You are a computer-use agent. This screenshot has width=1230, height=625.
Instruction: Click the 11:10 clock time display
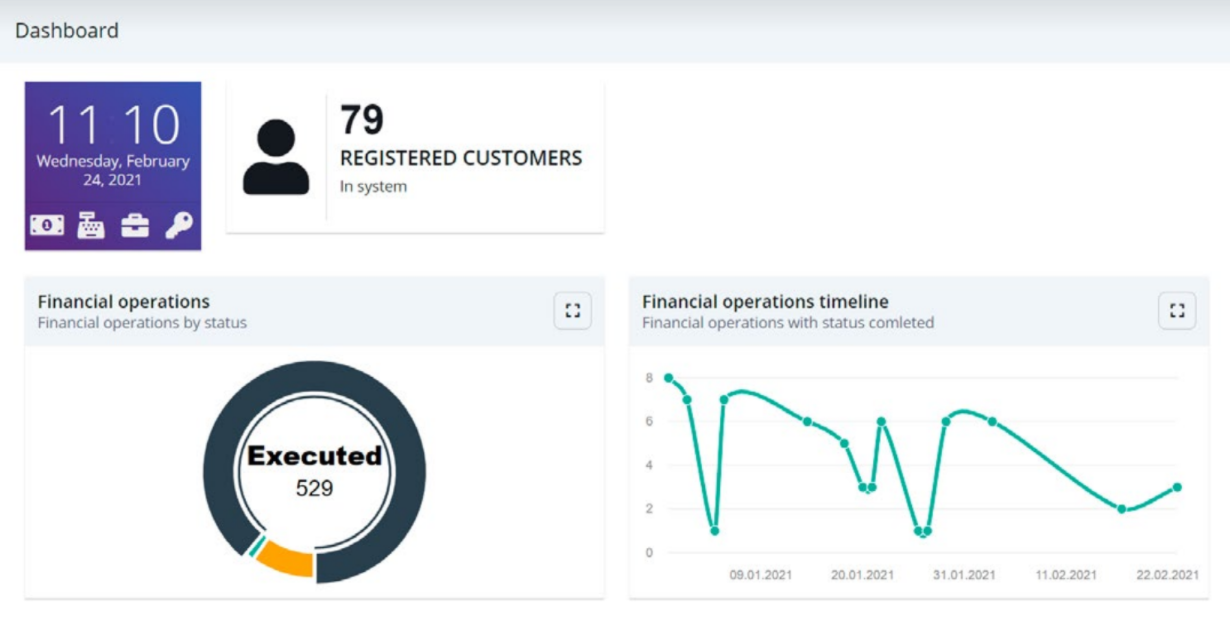click(113, 126)
